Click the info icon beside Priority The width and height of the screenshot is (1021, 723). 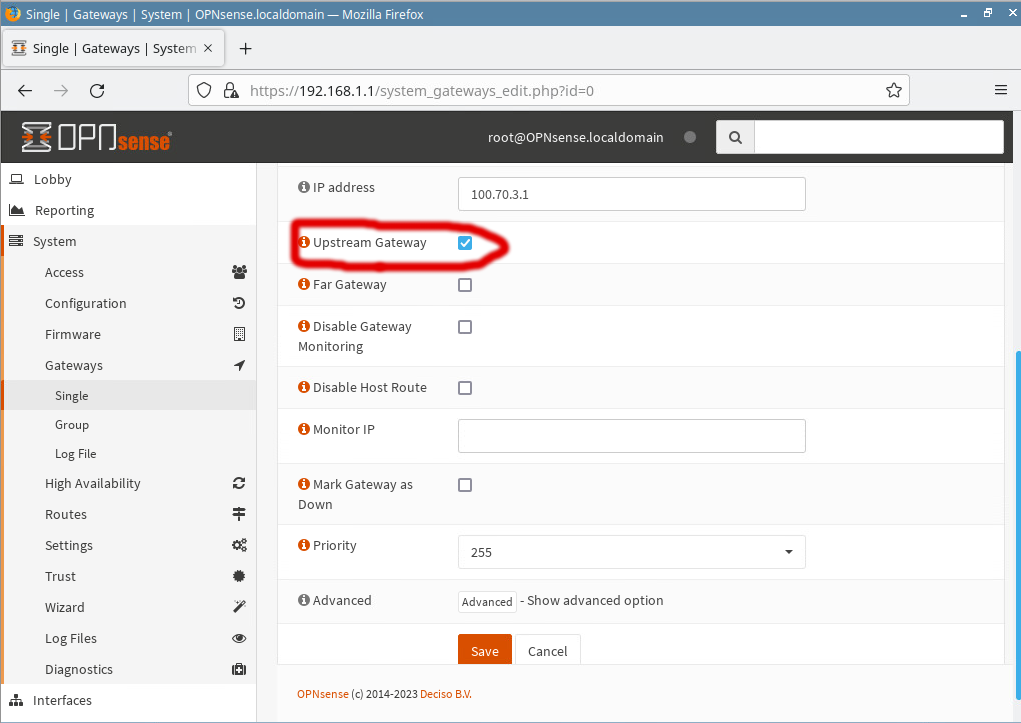coord(304,546)
